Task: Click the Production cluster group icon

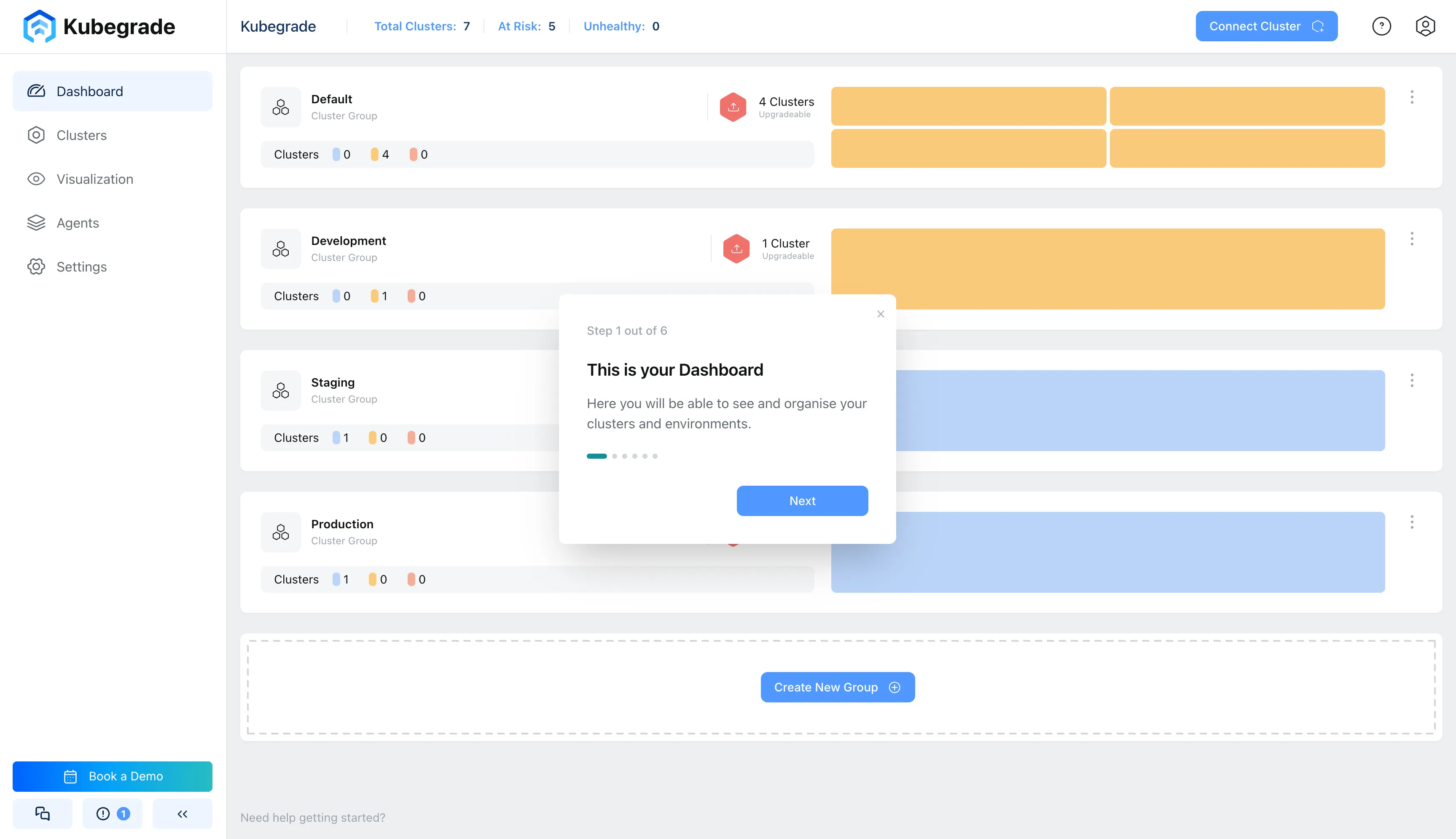Action: (x=280, y=532)
